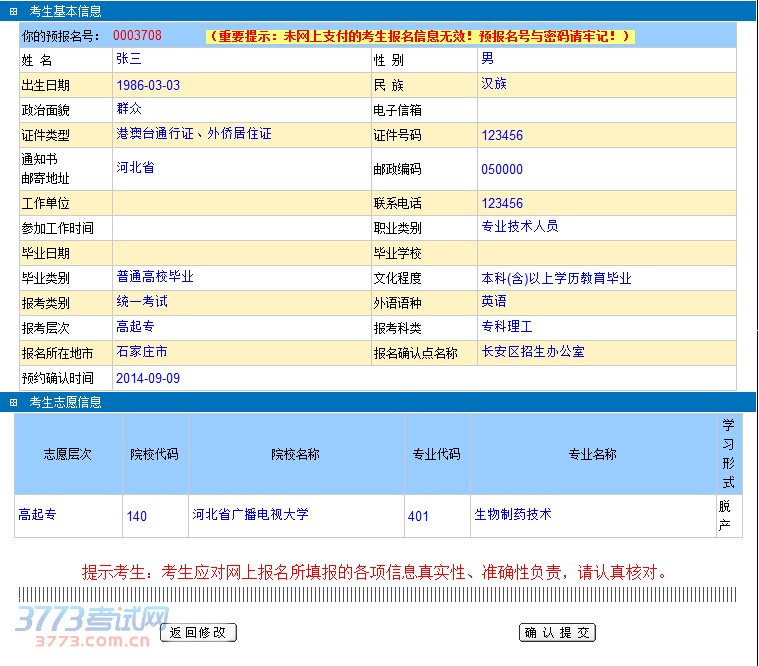Click the school code 140
Viewport: 759px width, 666px height.
tap(137, 516)
